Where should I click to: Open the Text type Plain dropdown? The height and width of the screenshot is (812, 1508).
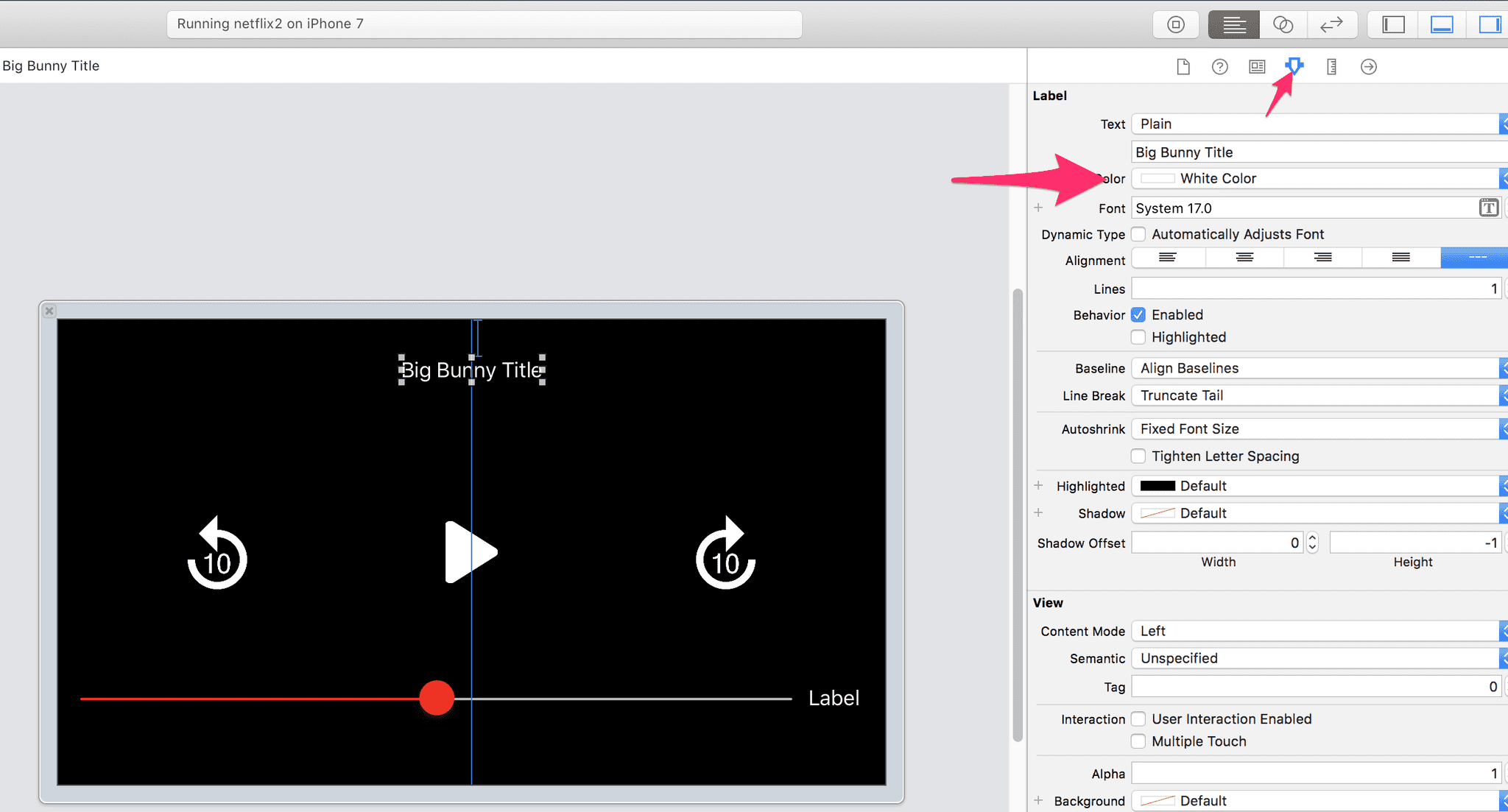1319,124
